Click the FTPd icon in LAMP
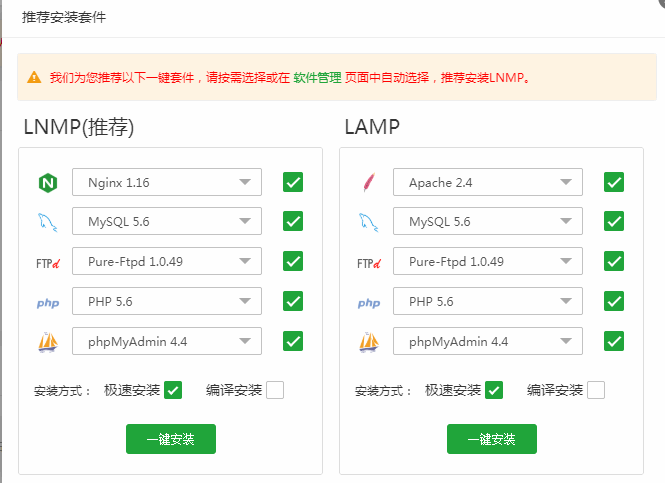Viewport: 665px width, 483px height. tap(369, 263)
